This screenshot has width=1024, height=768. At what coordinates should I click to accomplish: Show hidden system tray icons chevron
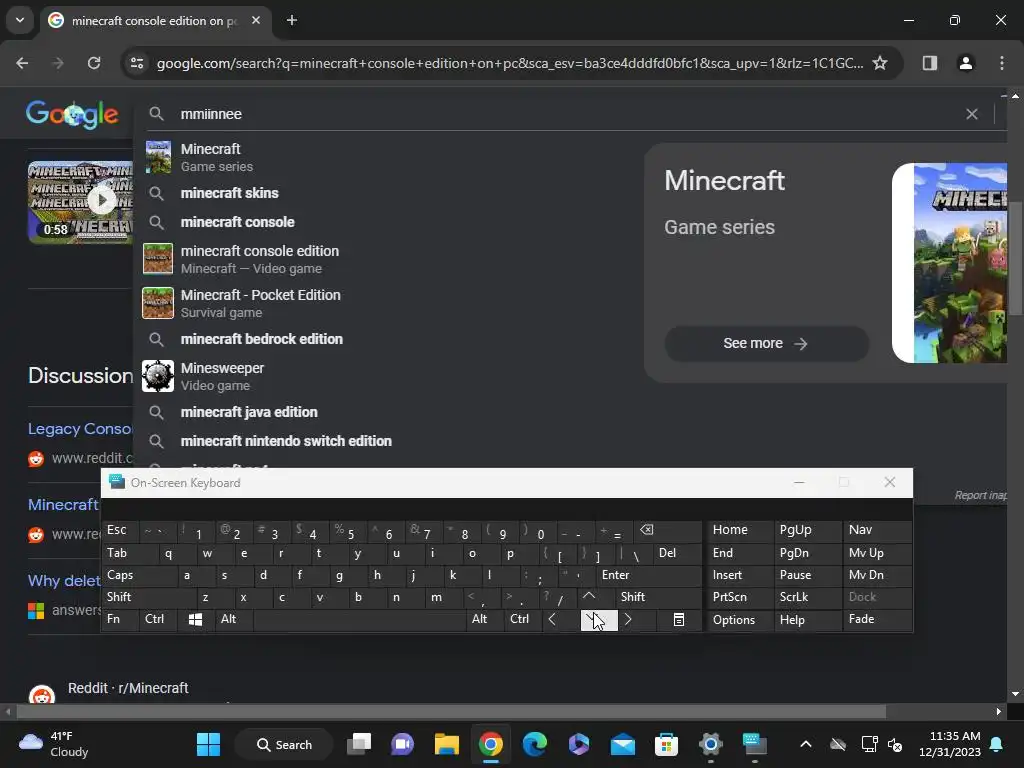(x=806, y=744)
